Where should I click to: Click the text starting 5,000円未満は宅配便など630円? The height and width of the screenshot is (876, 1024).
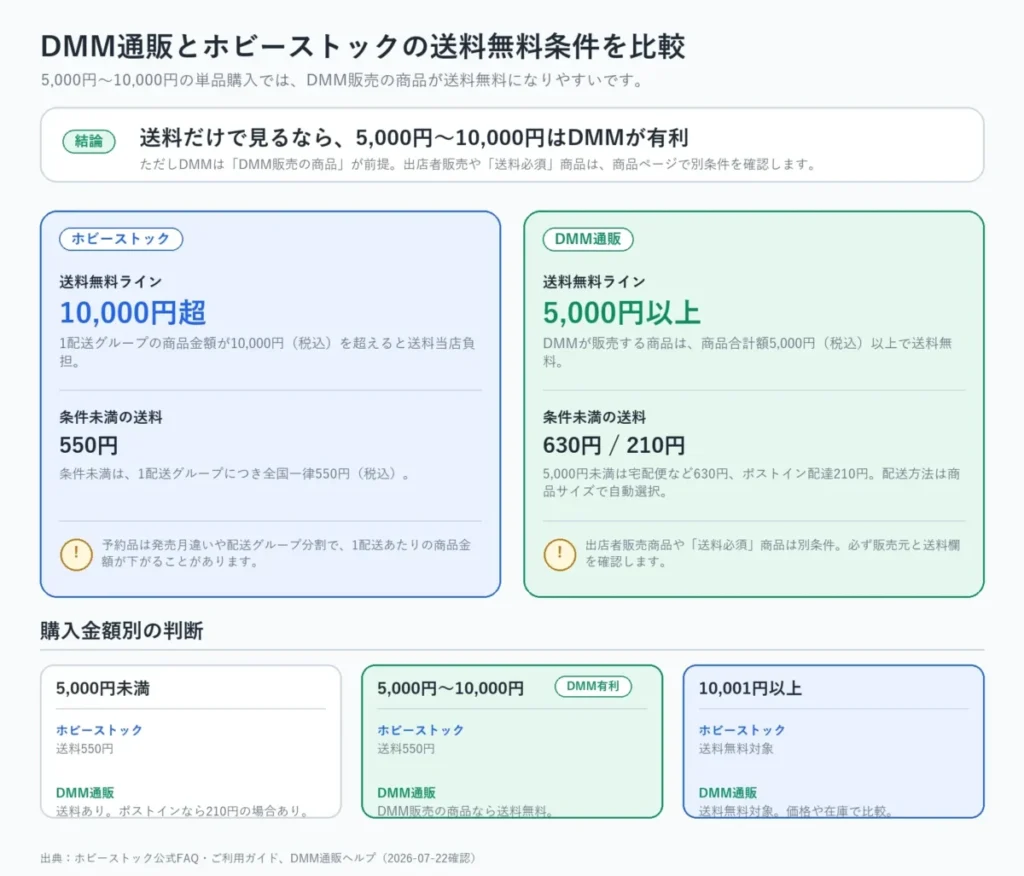point(751,482)
